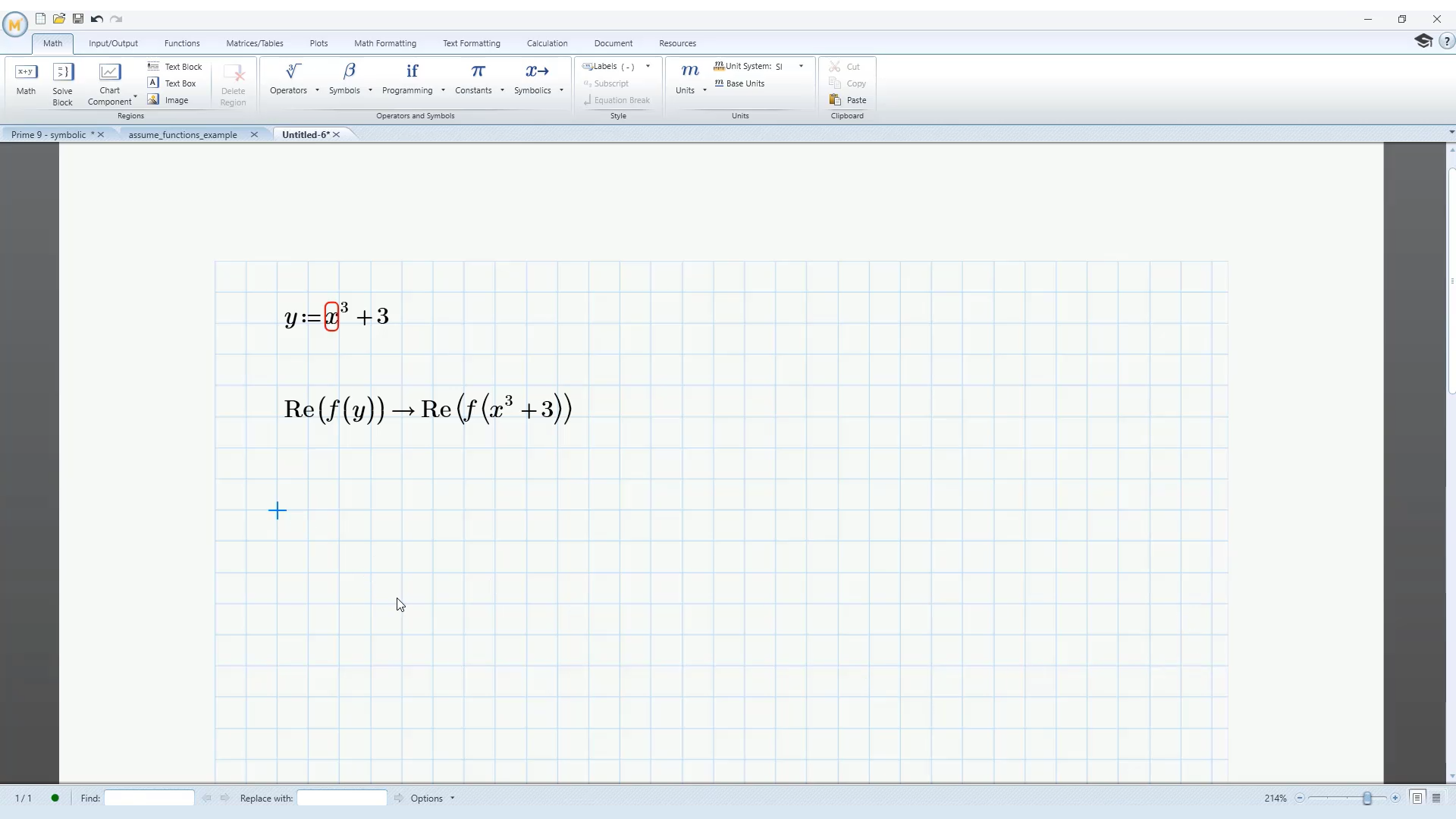Open the Mathcad application menu button
This screenshot has height=819, width=1456.
click(14, 24)
